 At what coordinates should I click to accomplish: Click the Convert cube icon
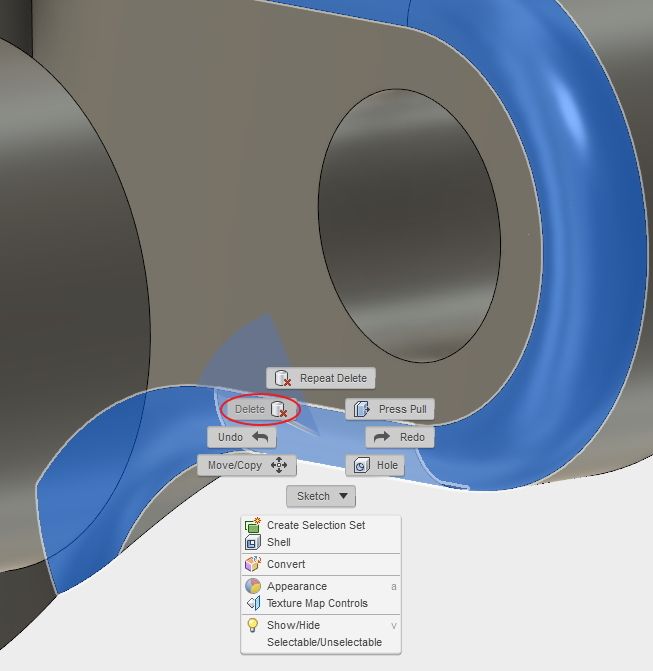253,564
